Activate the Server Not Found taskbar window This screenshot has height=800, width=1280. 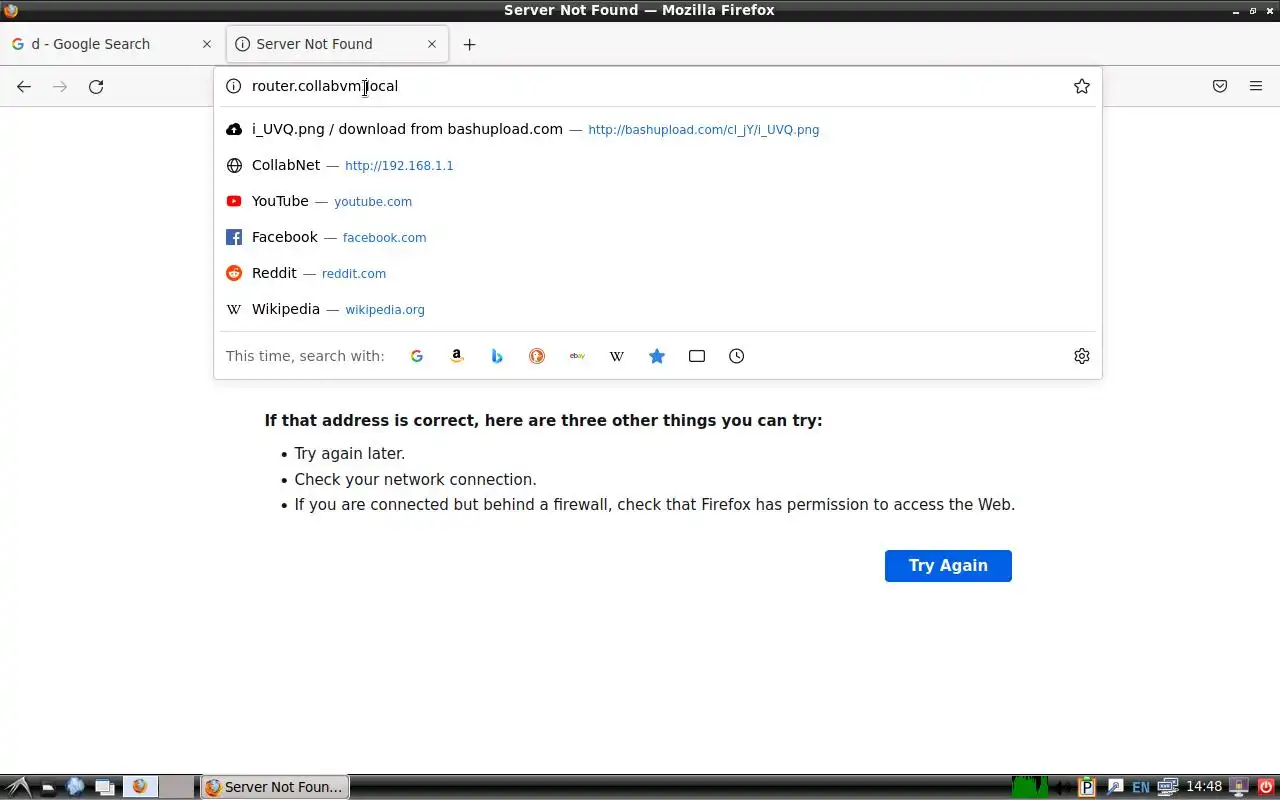[x=275, y=787]
